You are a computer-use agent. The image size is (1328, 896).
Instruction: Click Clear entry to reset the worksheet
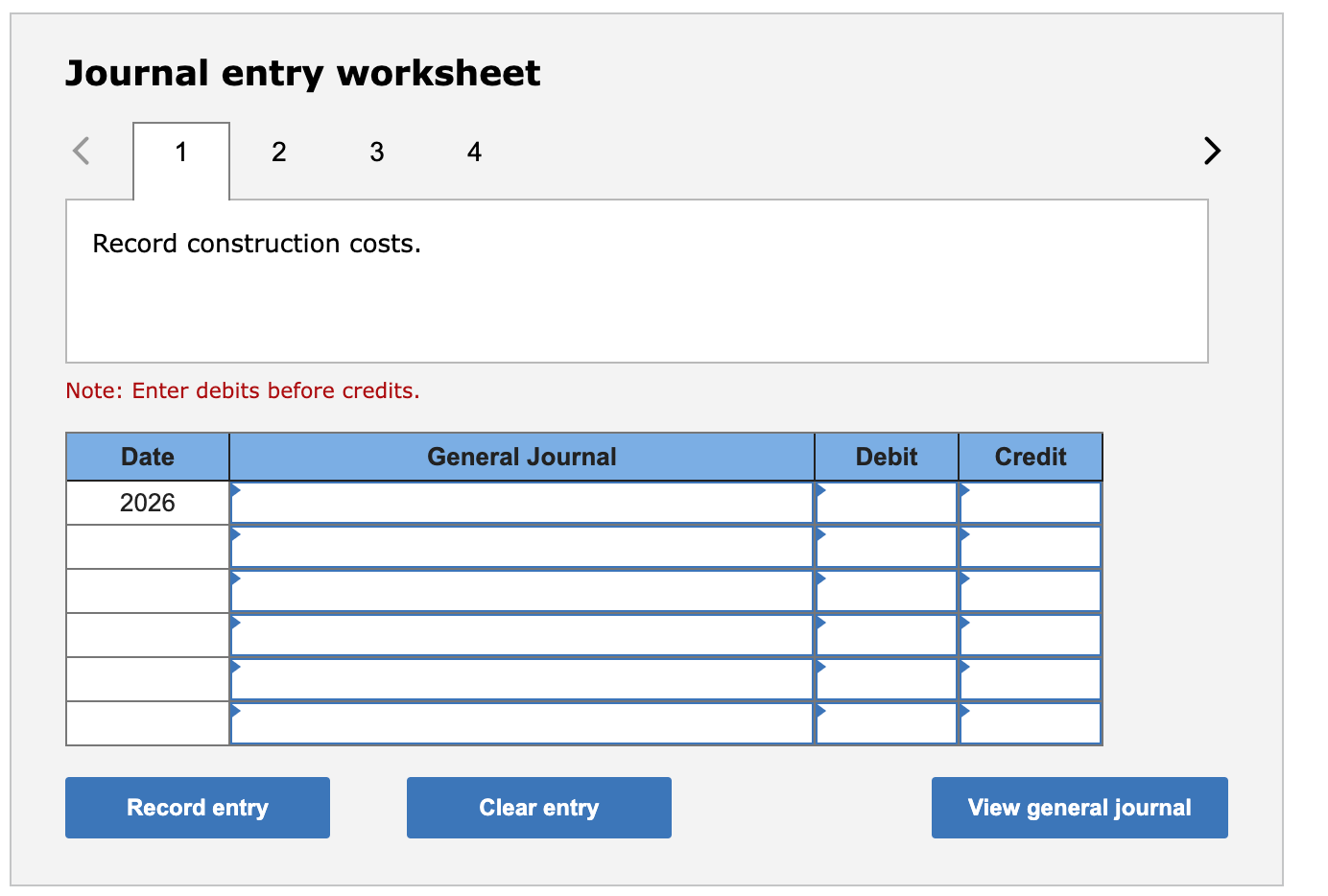(x=538, y=807)
